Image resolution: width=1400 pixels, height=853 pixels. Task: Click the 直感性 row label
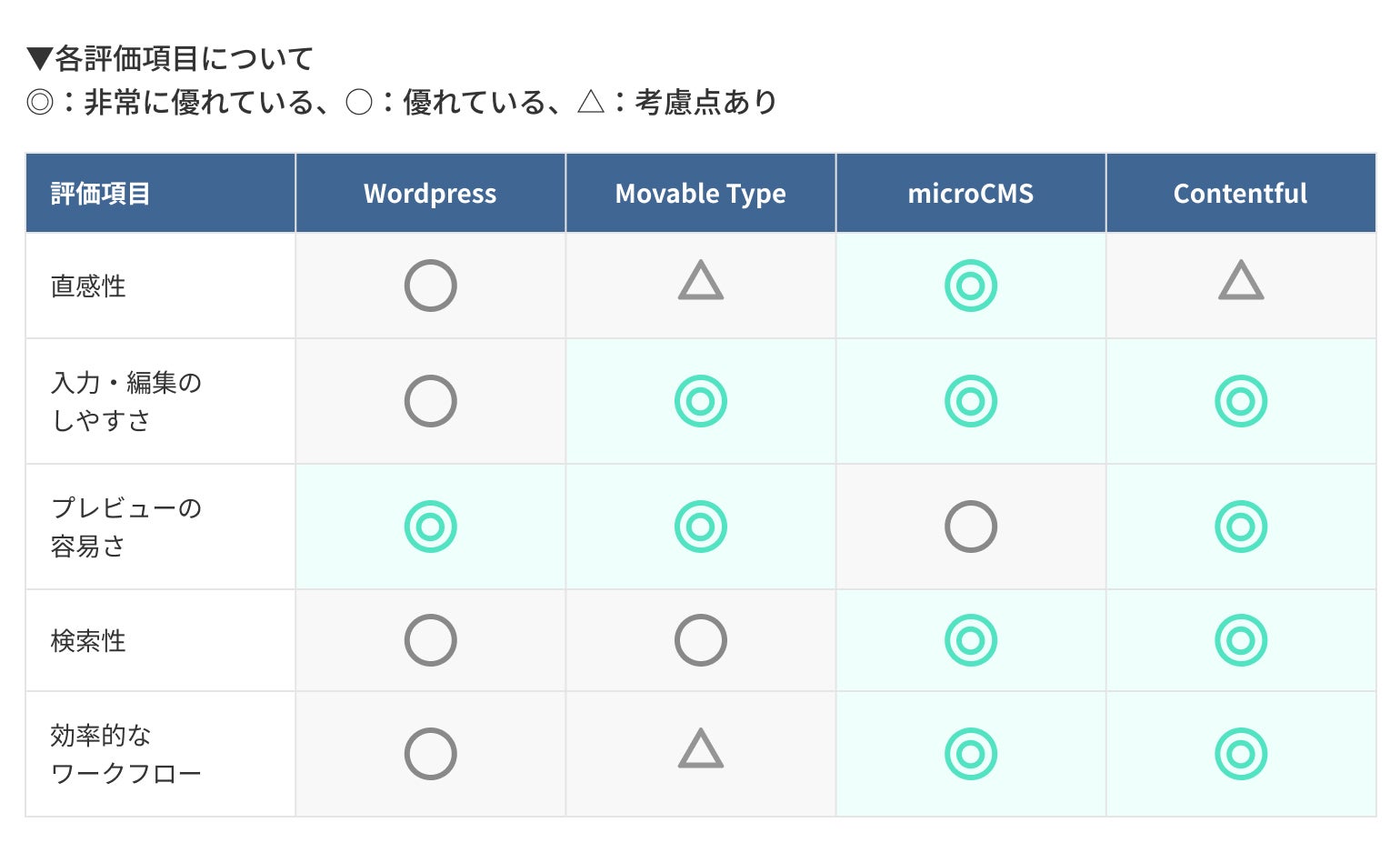[x=88, y=286]
